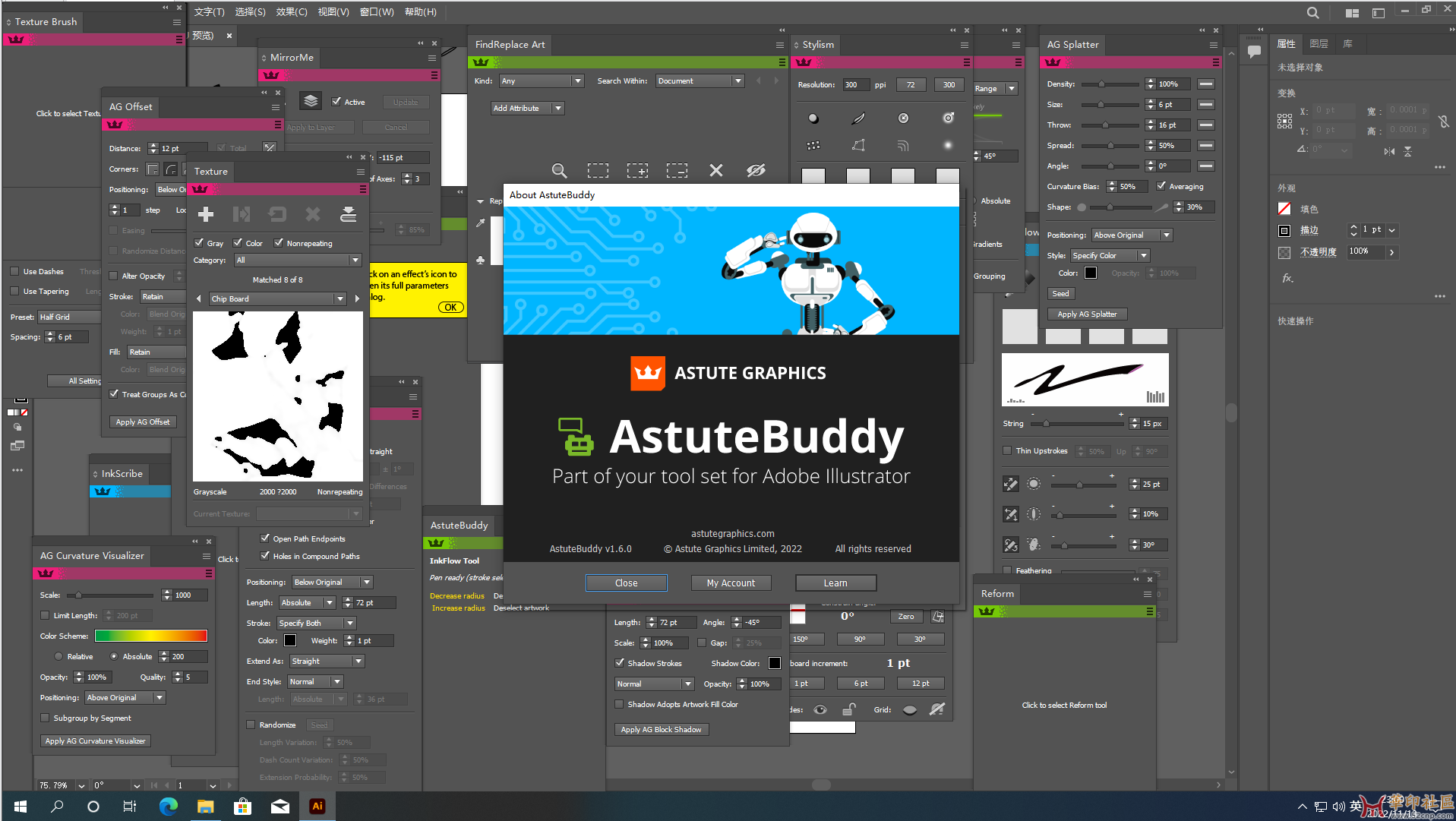Click the grid lens shape icon
The width and height of the screenshot is (1456, 821).
coord(909,709)
